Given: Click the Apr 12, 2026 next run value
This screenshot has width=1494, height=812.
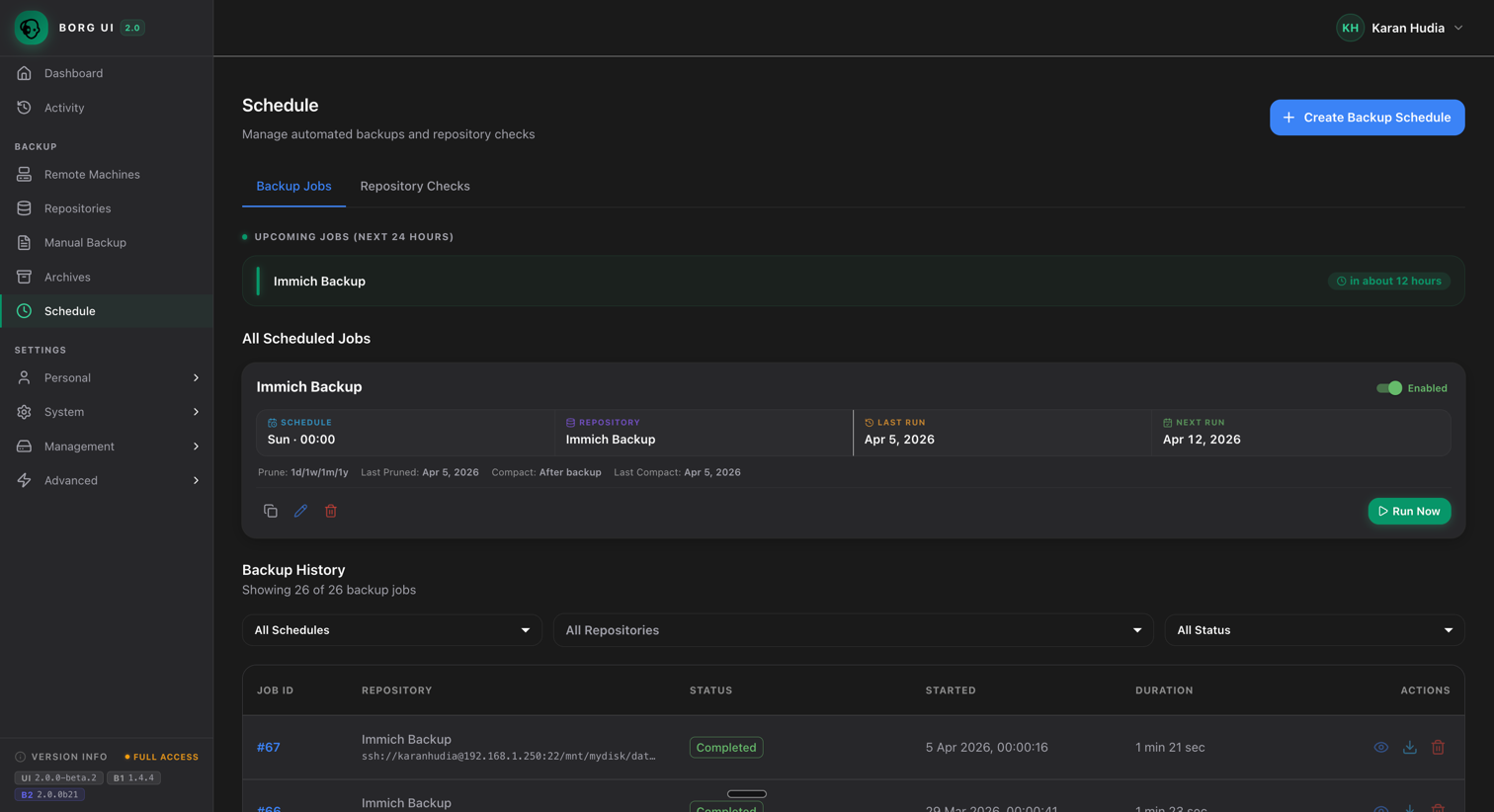Looking at the screenshot, I should tap(1202, 440).
